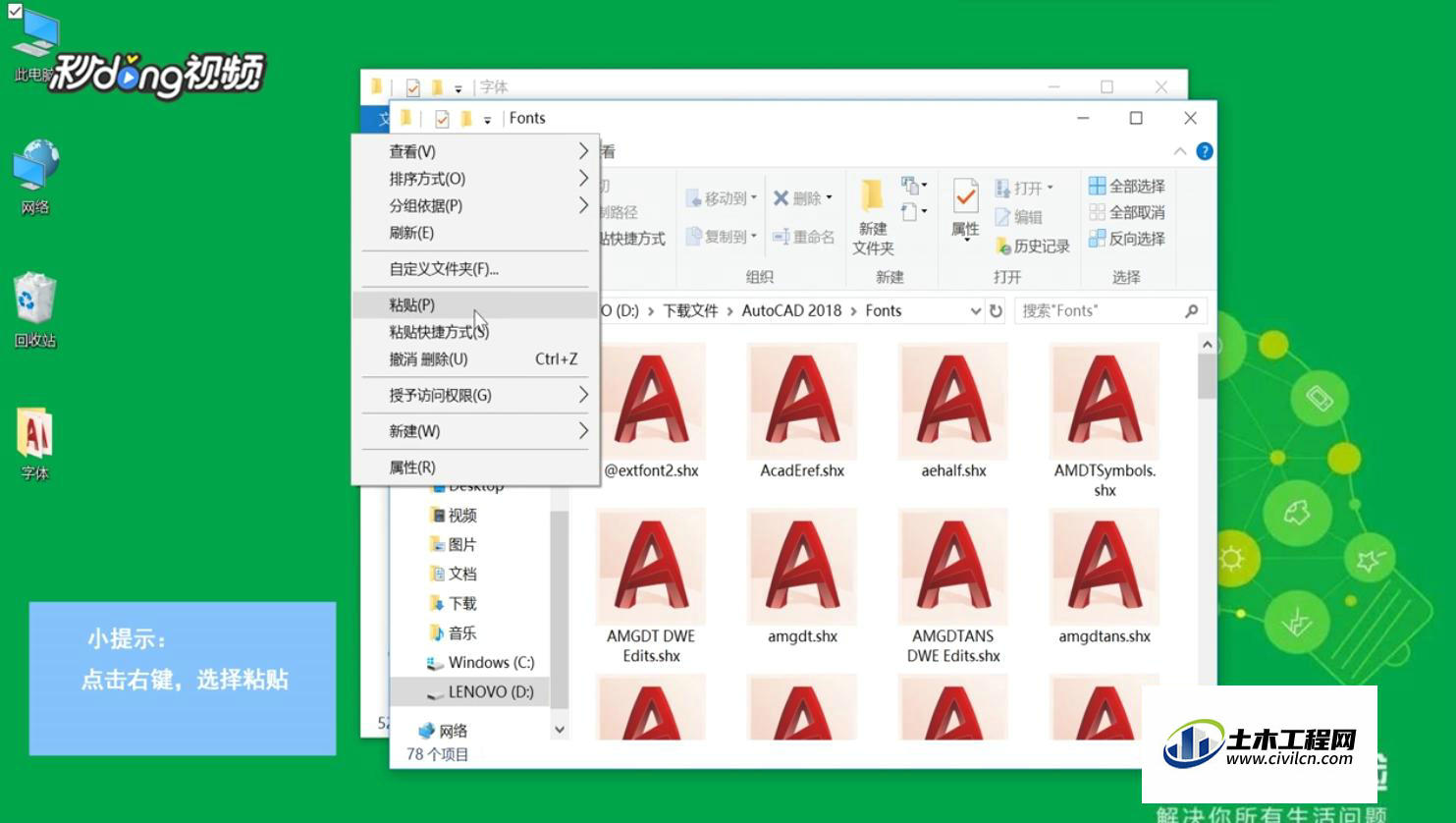Select the amgdtans.shx file

1105,577
